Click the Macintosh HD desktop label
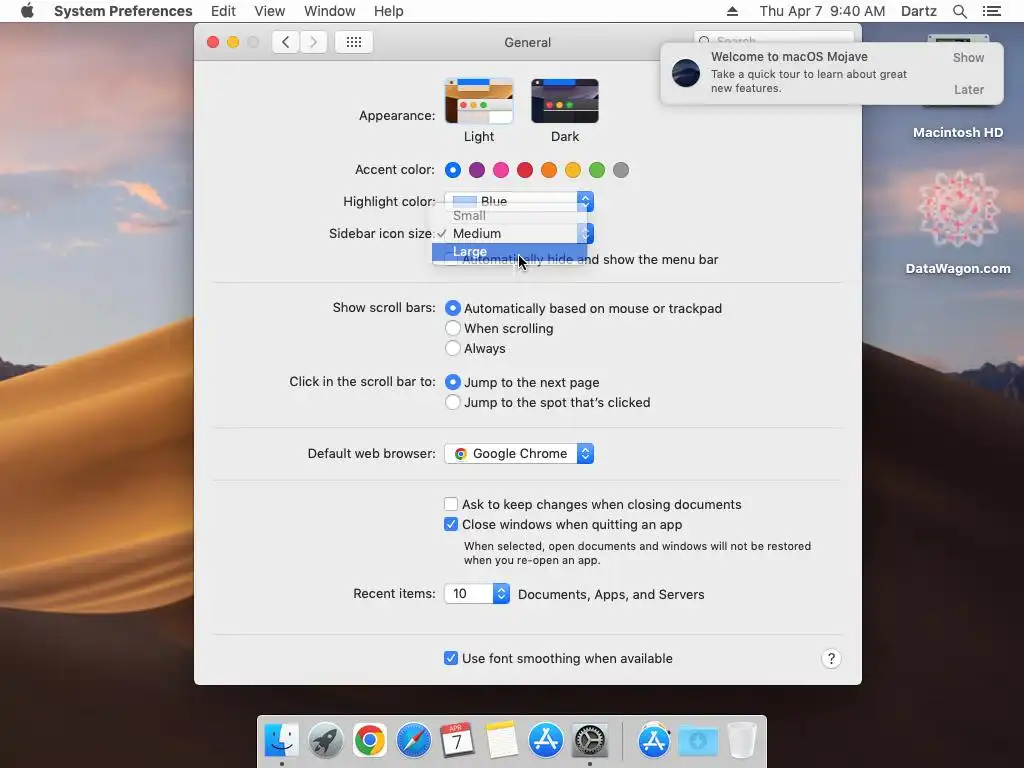1024x768 pixels. coord(958,133)
